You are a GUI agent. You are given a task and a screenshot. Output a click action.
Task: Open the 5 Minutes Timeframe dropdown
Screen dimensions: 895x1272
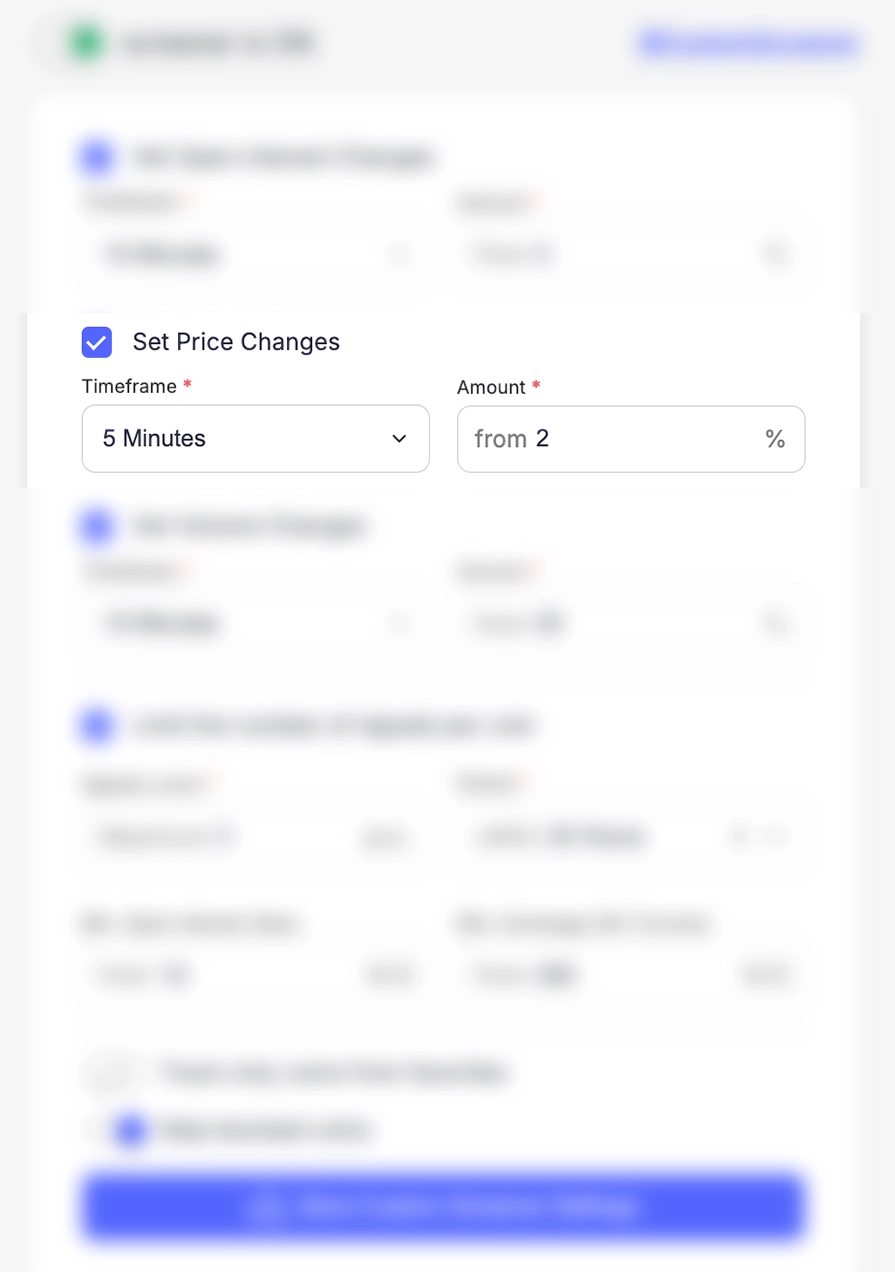pyautogui.click(x=255, y=439)
